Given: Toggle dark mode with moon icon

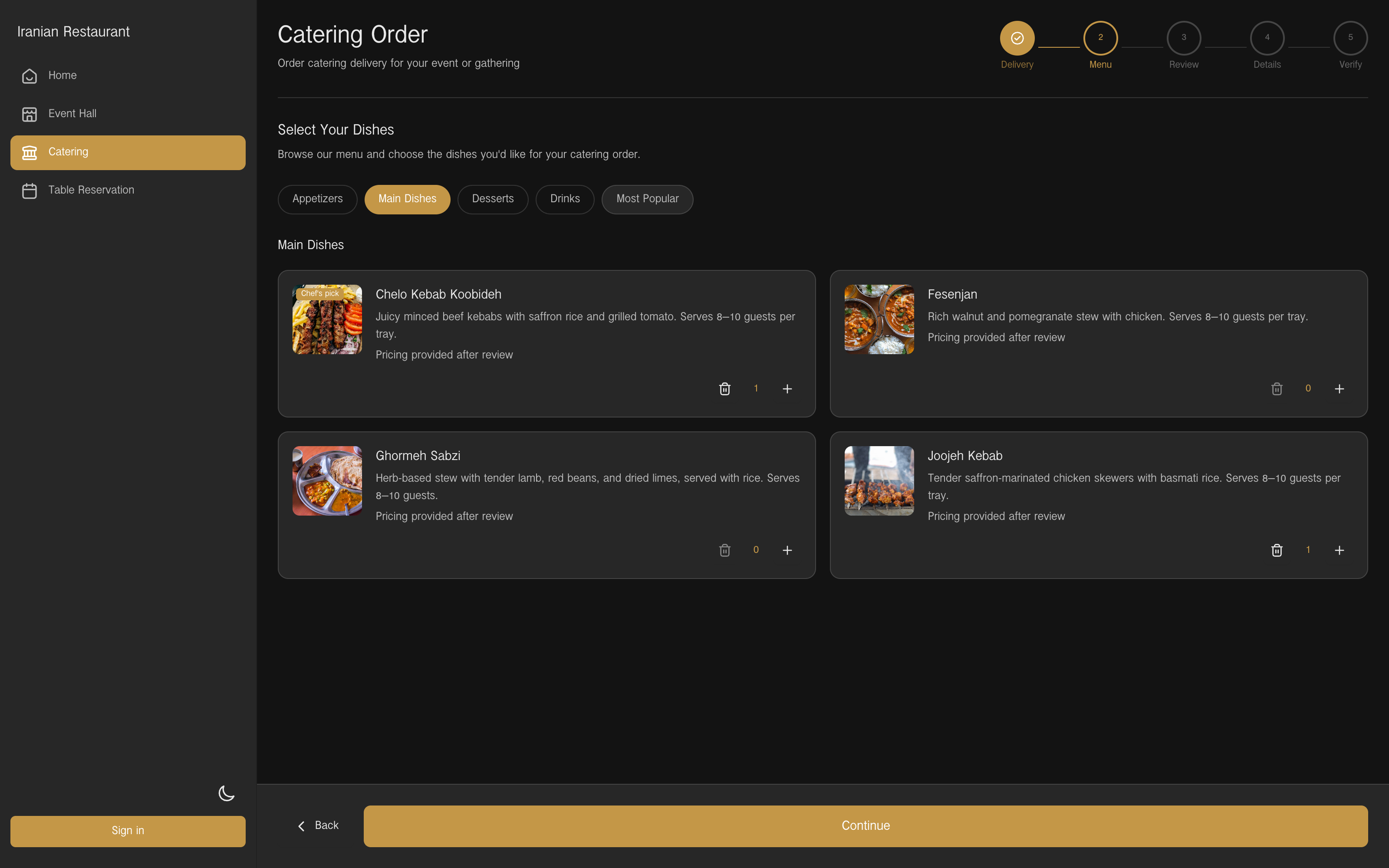Looking at the screenshot, I should (227, 793).
